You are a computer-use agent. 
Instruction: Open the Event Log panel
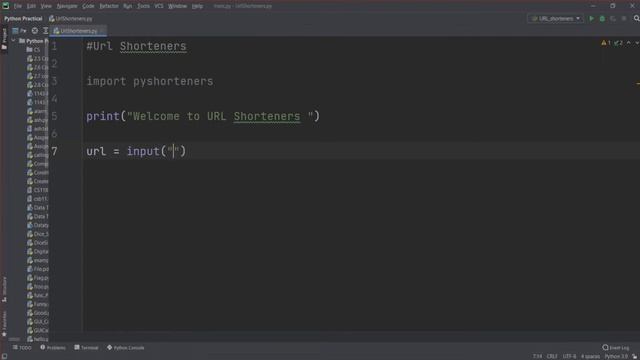click(616, 348)
